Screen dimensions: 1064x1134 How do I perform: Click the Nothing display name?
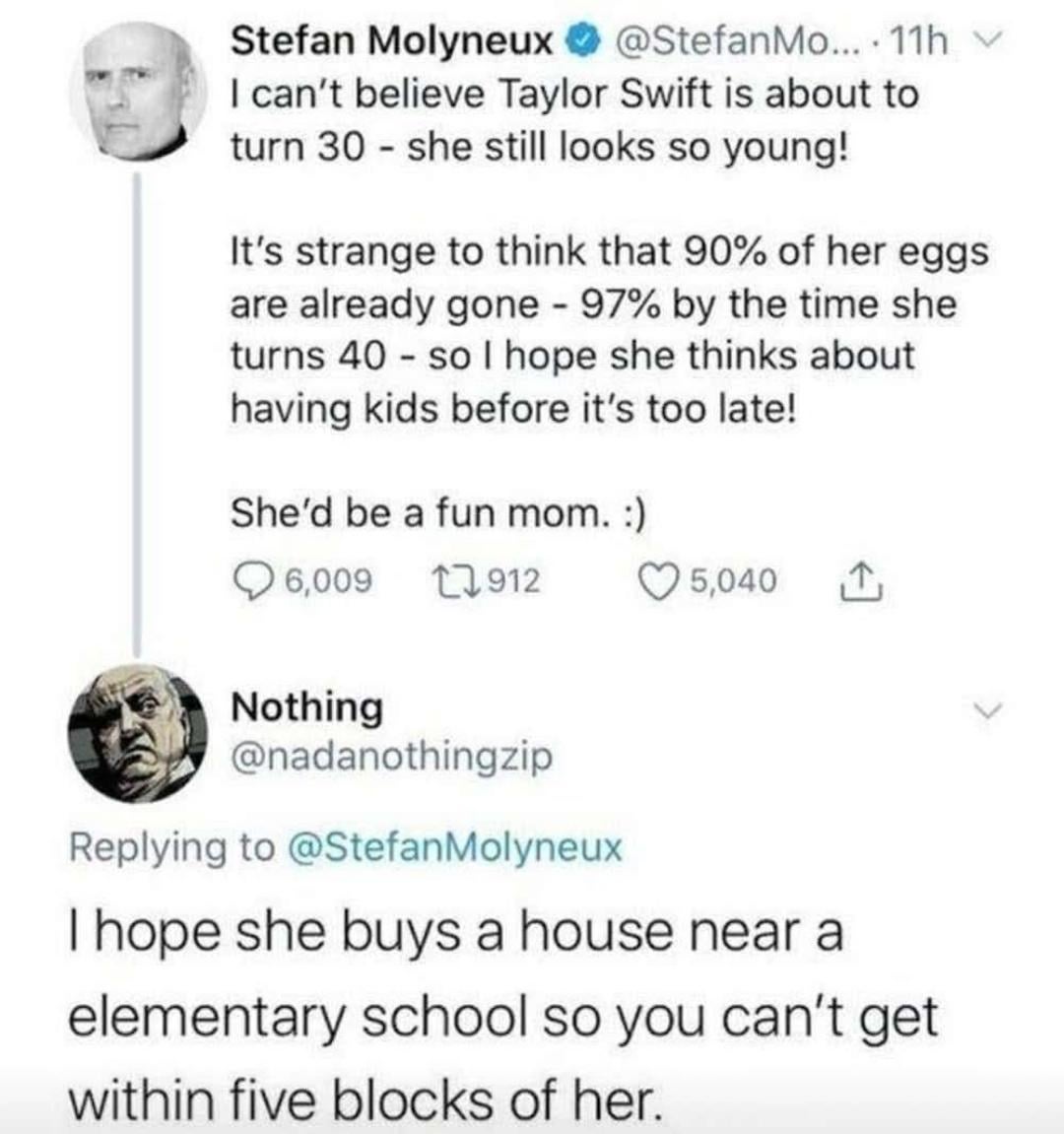pos(306,707)
